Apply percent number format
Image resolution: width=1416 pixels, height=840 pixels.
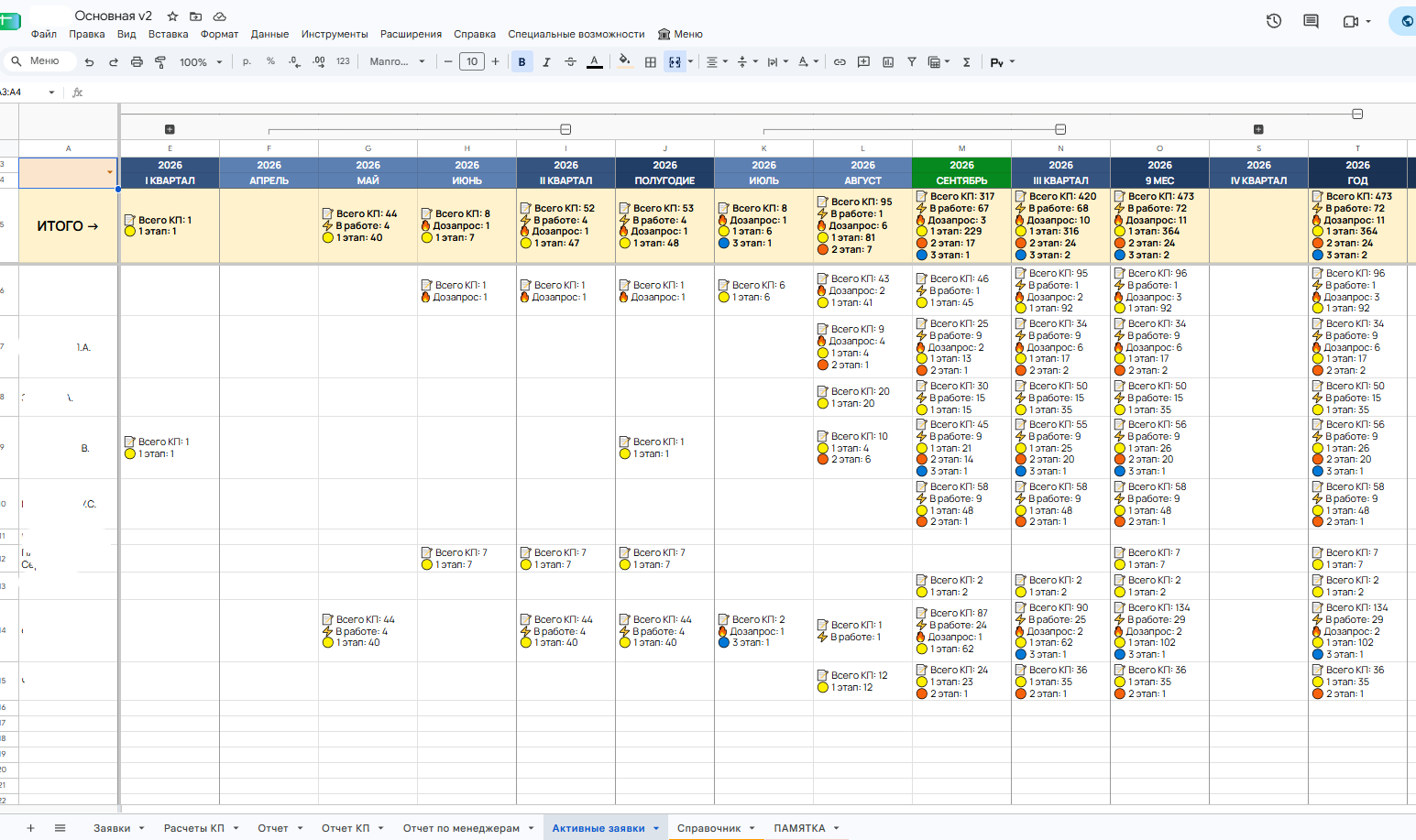(x=270, y=61)
